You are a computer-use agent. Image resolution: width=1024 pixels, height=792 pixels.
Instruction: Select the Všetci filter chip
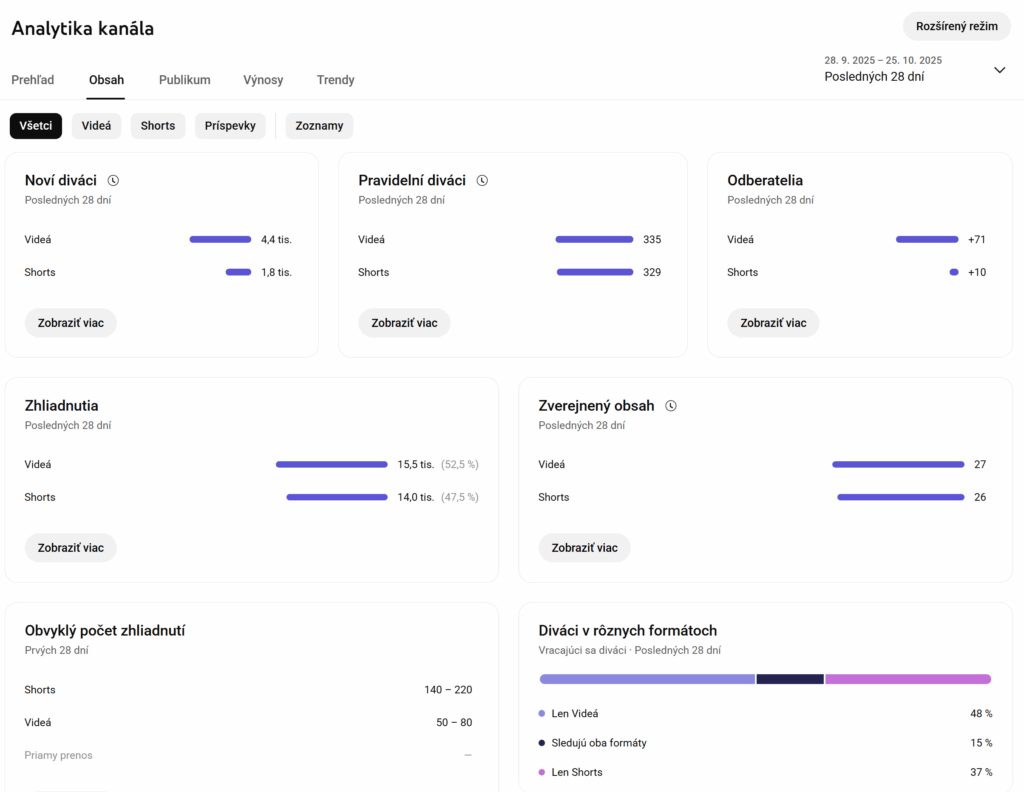point(36,126)
